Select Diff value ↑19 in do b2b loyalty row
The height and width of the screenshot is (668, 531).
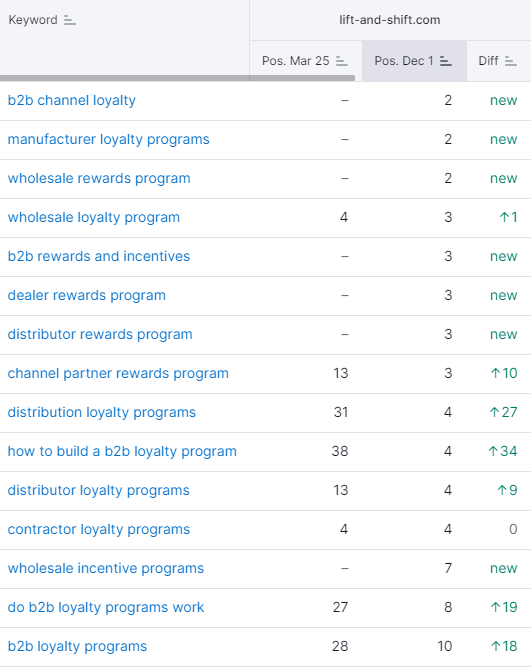point(504,607)
